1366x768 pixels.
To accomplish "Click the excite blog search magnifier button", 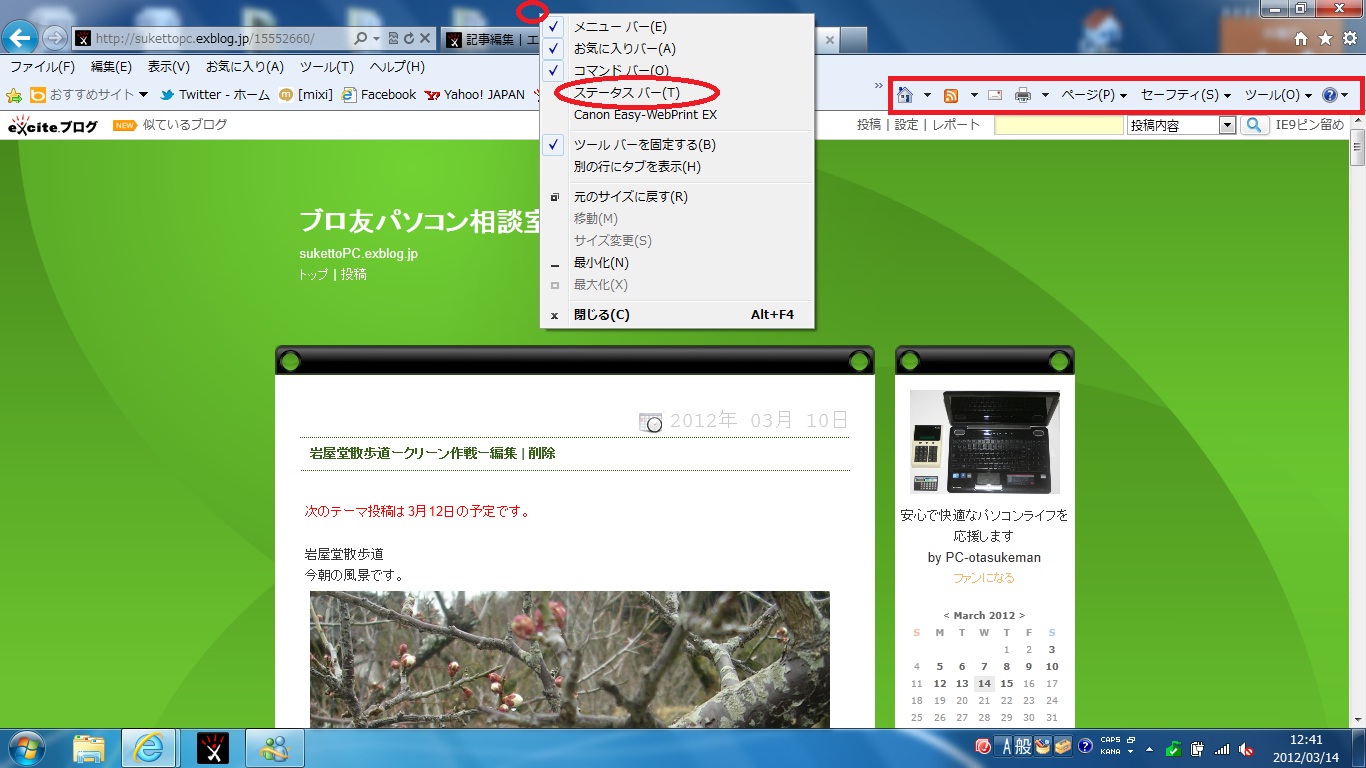I will (x=1254, y=125).
